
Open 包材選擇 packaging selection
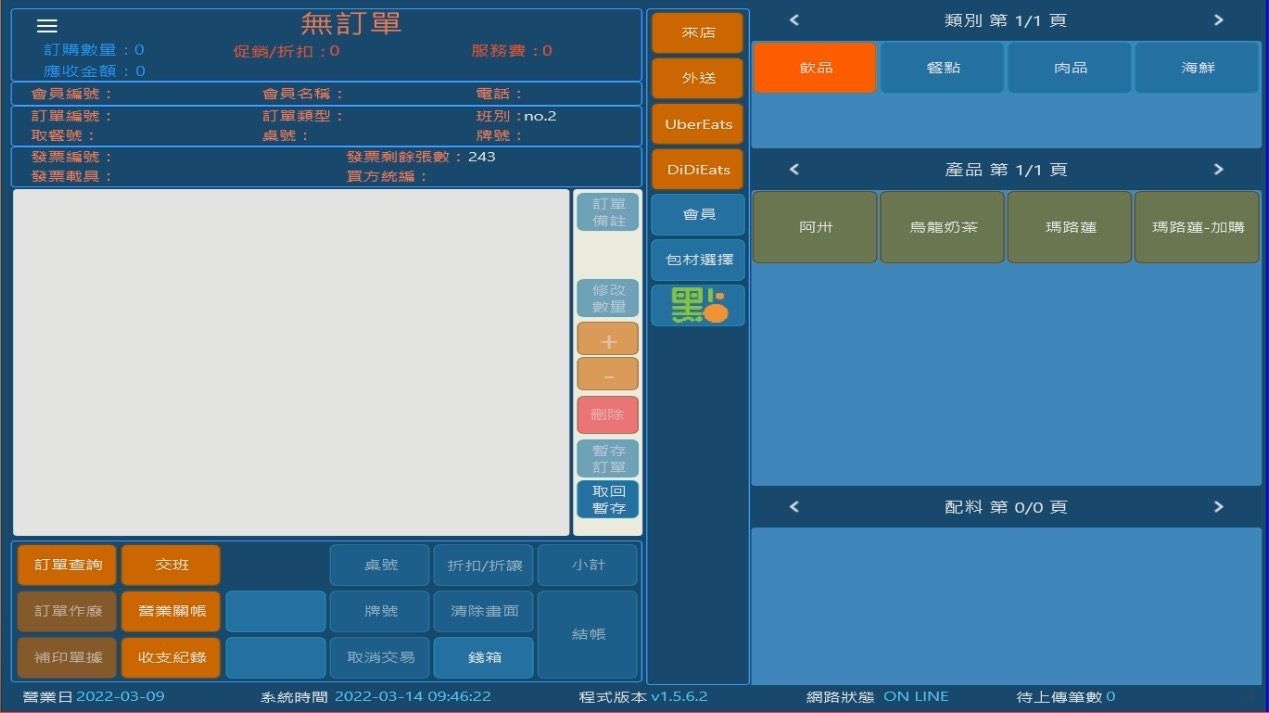[x=696, y=260]
